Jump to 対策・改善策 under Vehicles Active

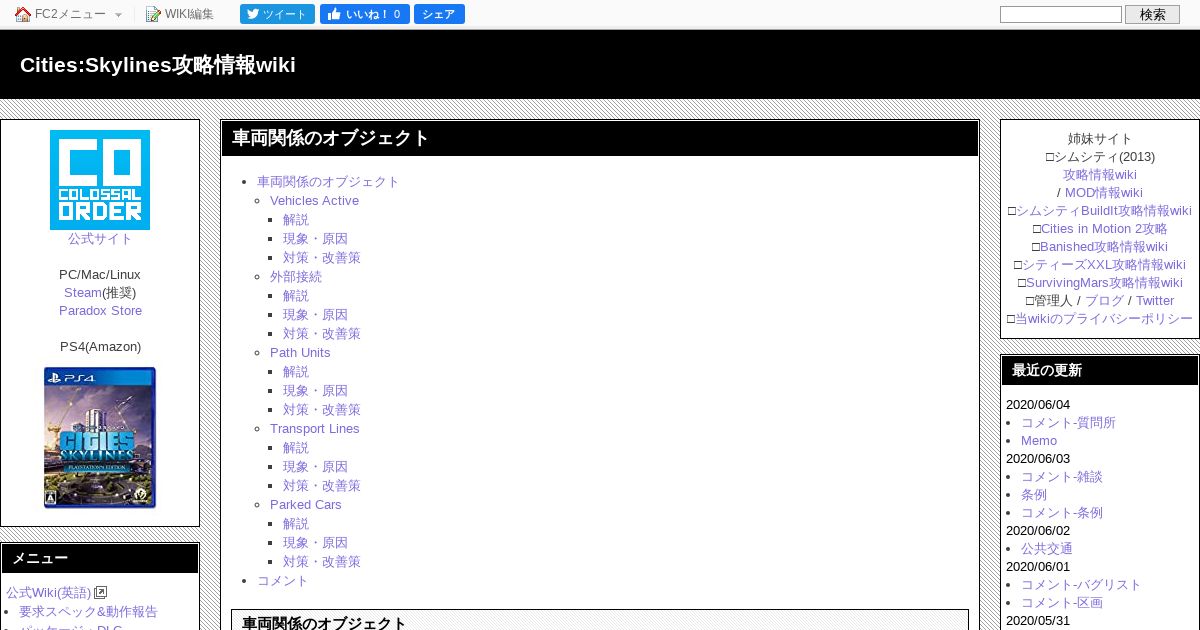pyautogui.click(x=322, y=258)
